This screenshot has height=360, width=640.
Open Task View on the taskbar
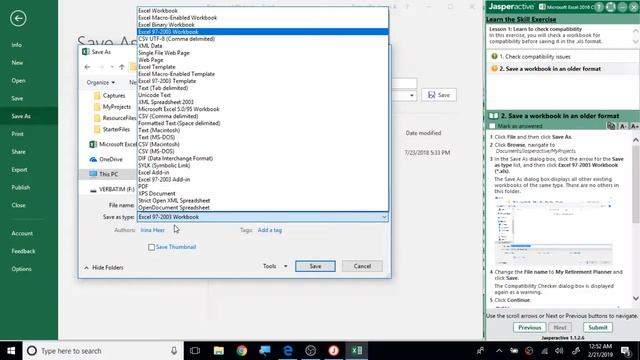pos(195,351)
